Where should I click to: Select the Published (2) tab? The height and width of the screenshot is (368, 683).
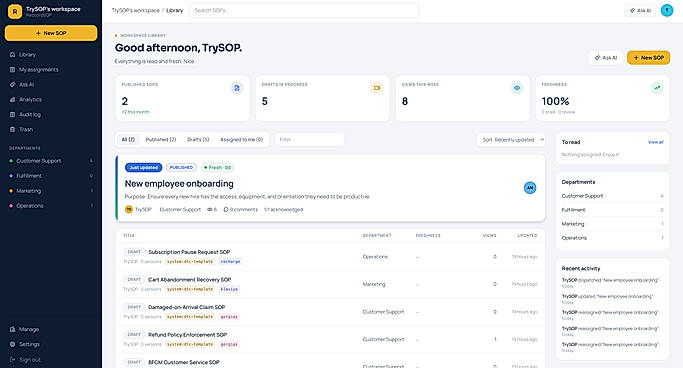pyautogui.click(x=161, y=140)
